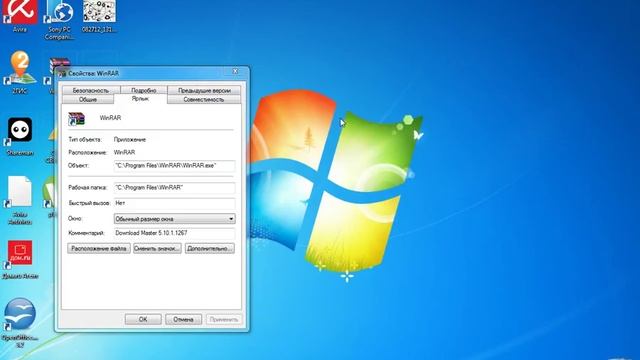Viewport: 640px width, 360px height.
Task: Open the 2GIS map shortcut icon
Action: click(20, 68)
